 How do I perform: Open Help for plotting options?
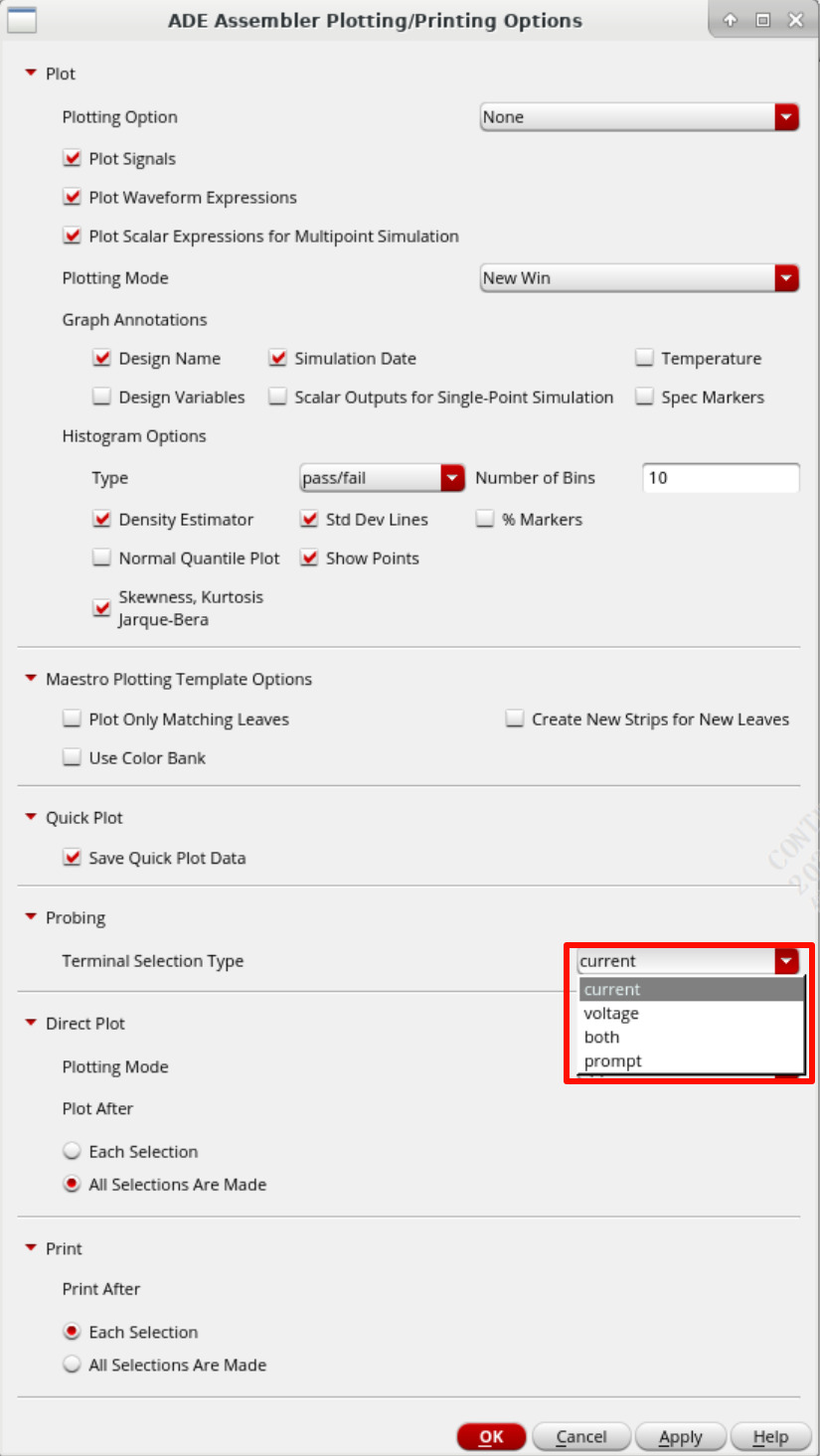770,1437
